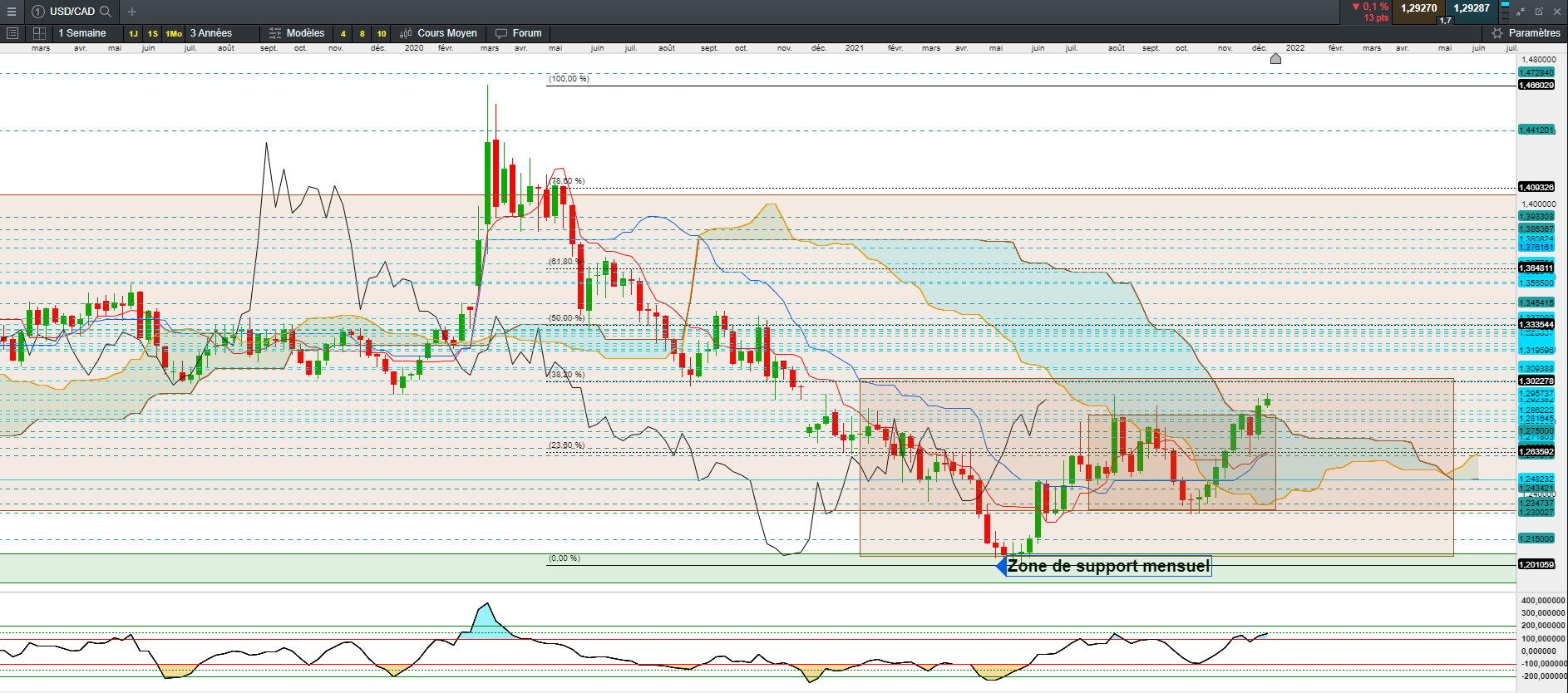Add a new chart tab with plus

click(132, 12)
